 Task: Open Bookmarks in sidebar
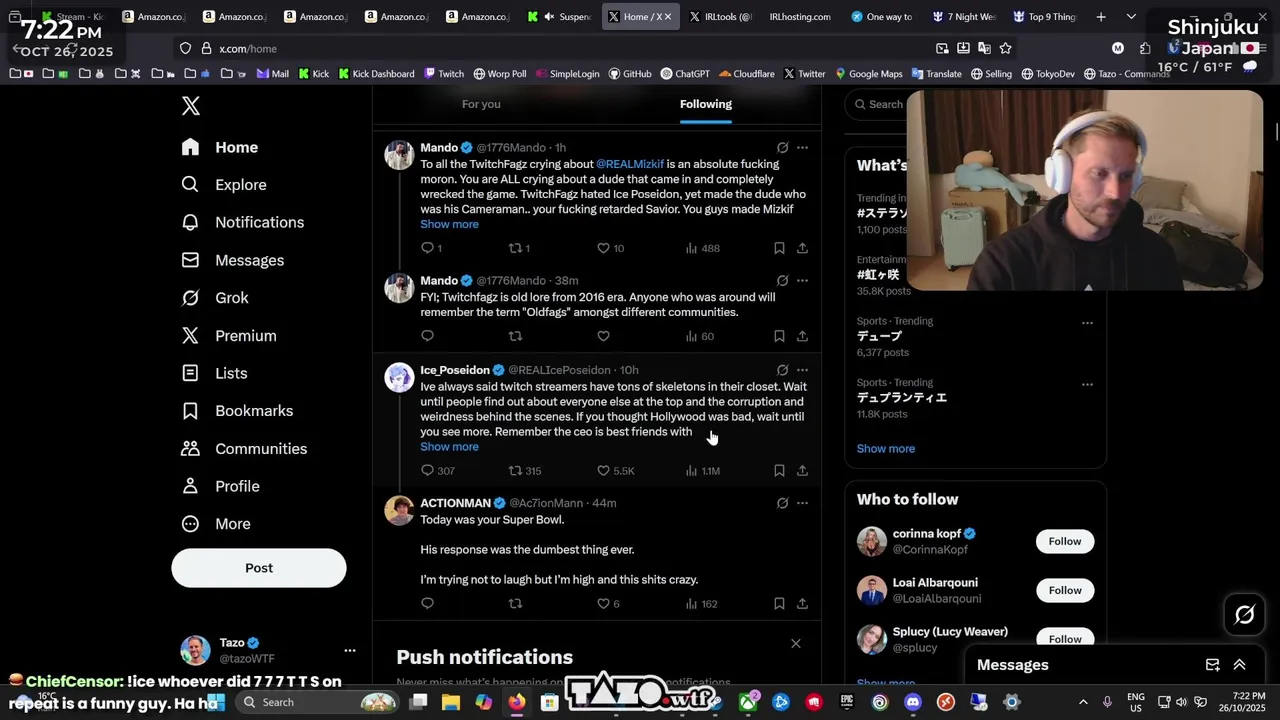click(x=237, y=411)
